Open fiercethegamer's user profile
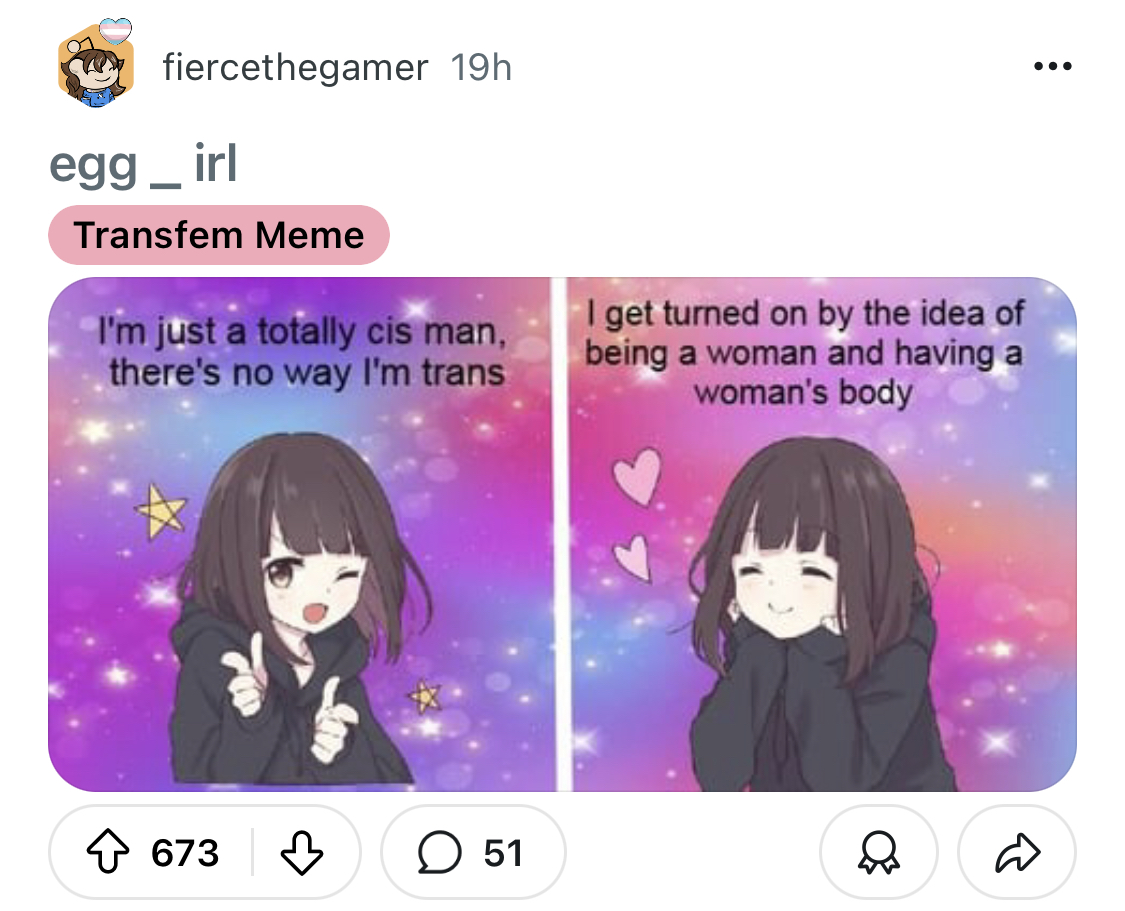 click(x=295, y=68)
